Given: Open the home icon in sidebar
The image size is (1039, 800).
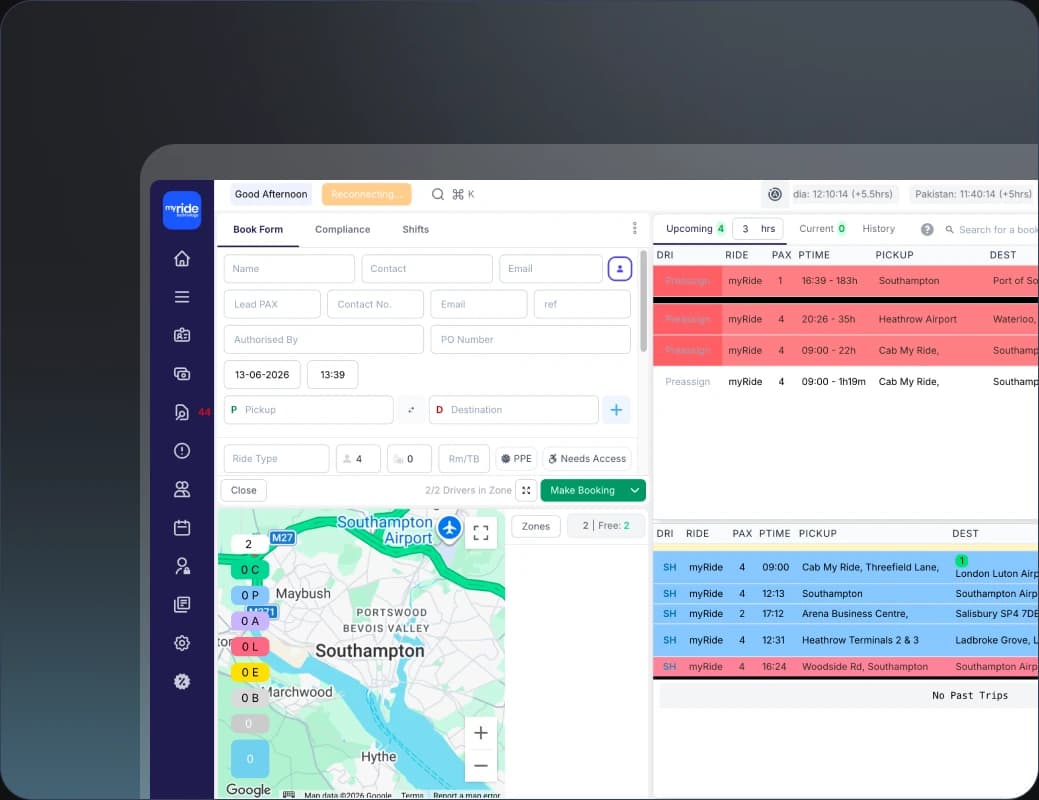Looking at the screenshot, I should [182, 258].
